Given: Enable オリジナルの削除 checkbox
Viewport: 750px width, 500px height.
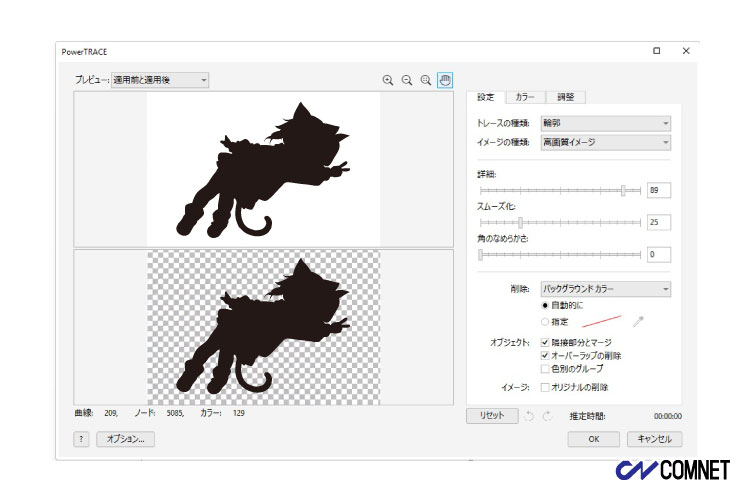Looking at the screenshot, I should point(545,387).
